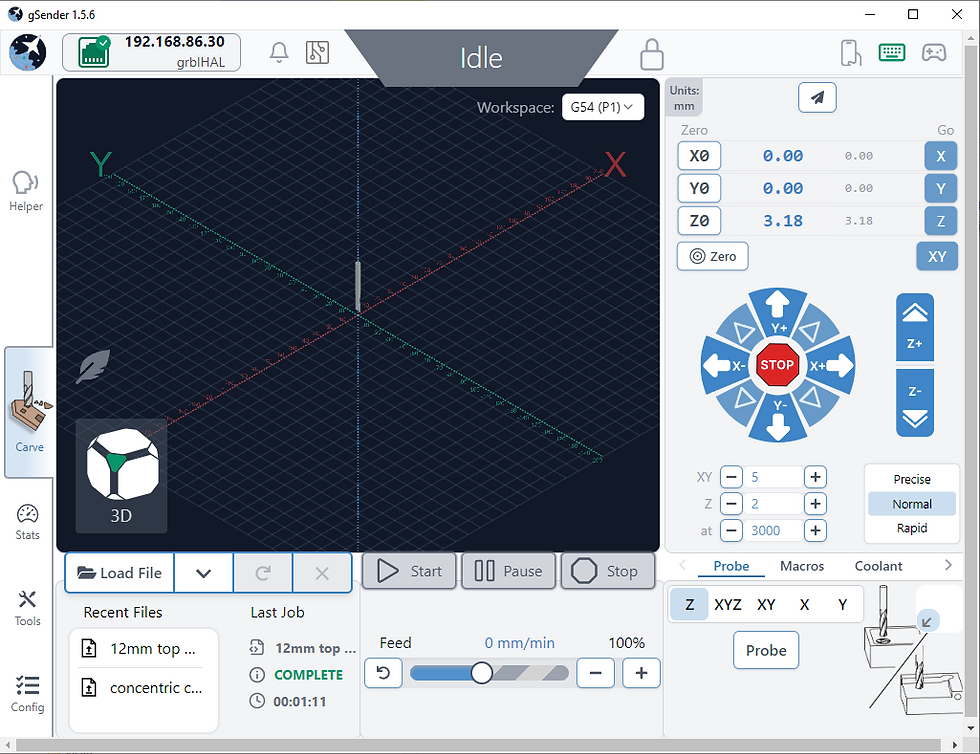
Task: Decrease feed override with minus
Action: tap(596, 673)
